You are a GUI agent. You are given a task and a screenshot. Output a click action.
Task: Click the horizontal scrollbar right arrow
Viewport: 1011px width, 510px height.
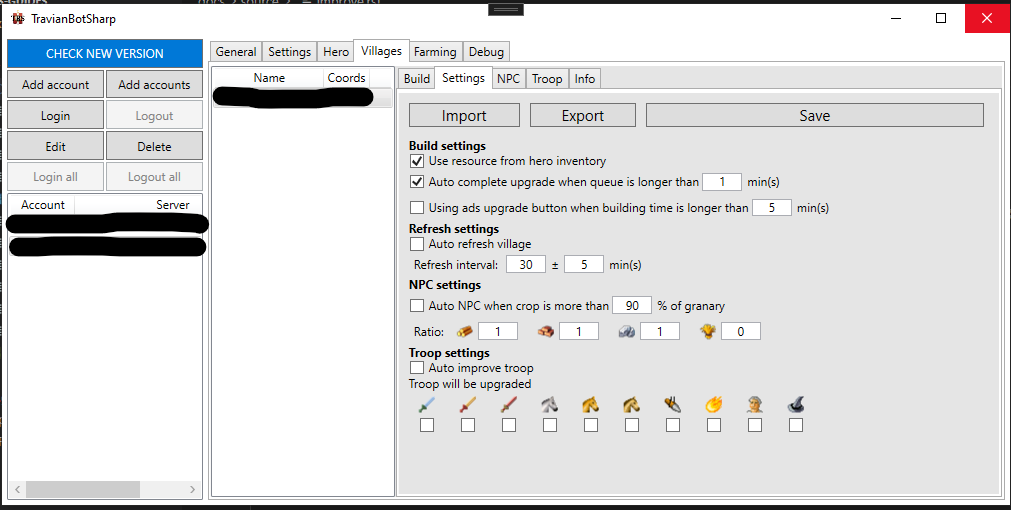[x=192, y=489]
